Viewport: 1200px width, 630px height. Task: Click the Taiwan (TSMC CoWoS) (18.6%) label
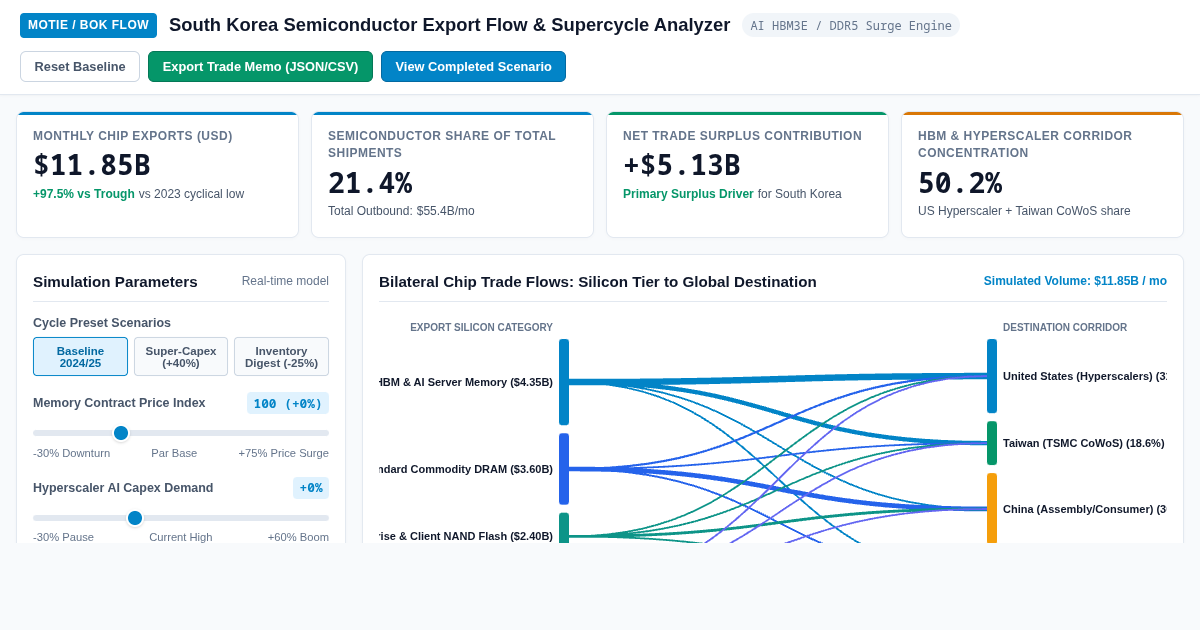[x=1083, y=443]
